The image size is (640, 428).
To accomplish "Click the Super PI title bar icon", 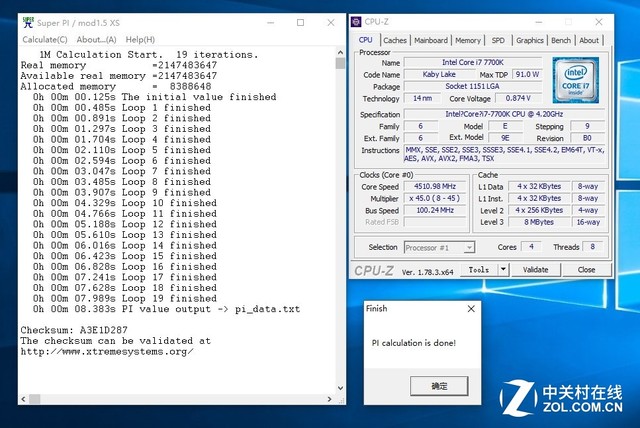I will point(13,22).
